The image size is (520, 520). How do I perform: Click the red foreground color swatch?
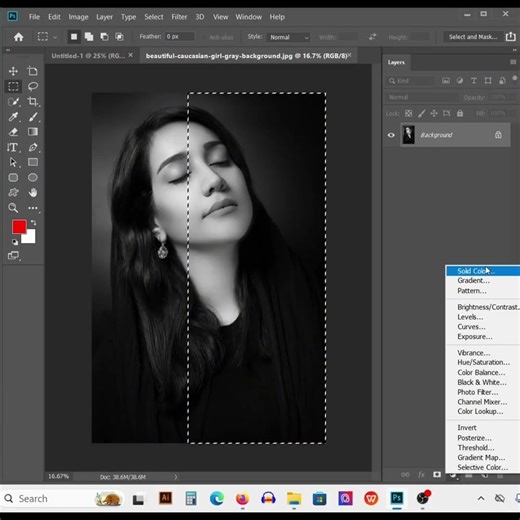(x=19, y=227)
